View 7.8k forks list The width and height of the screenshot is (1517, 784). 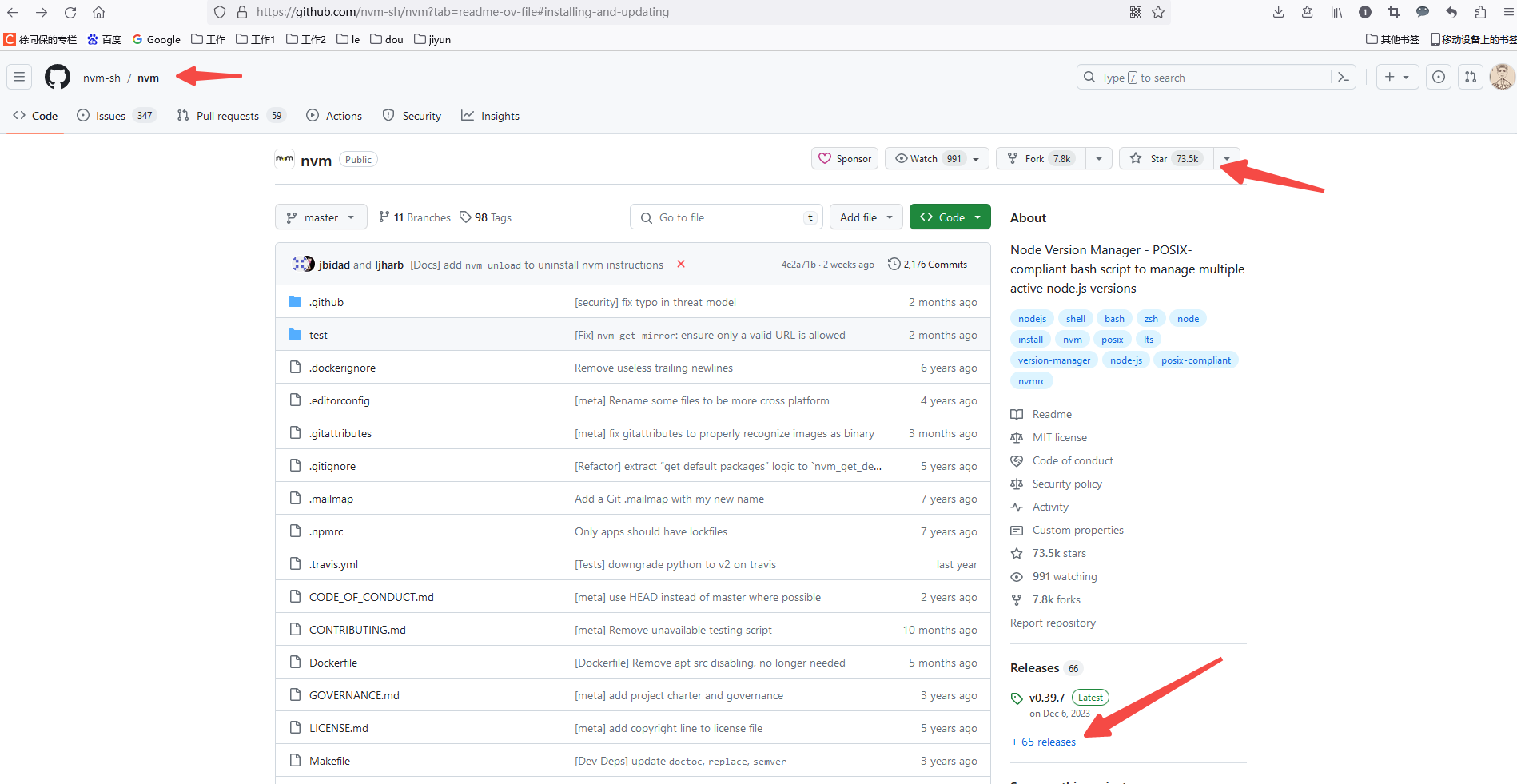(1045, 599)
